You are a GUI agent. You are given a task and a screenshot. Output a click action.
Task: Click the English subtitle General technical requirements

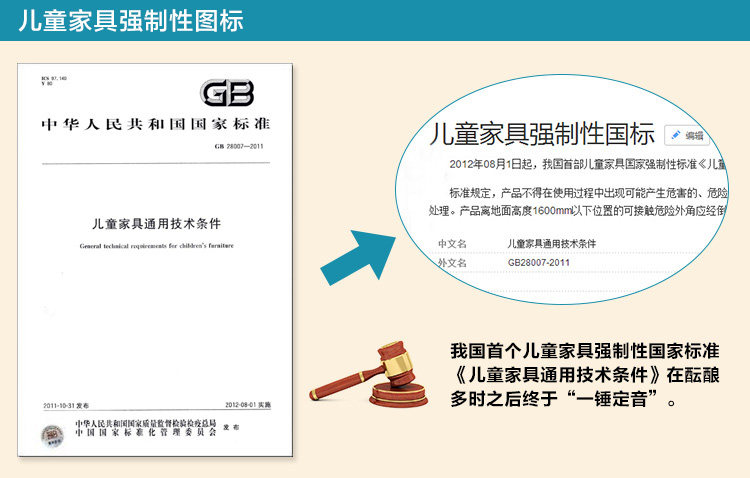pyautogui.click(x=156, y=246)
